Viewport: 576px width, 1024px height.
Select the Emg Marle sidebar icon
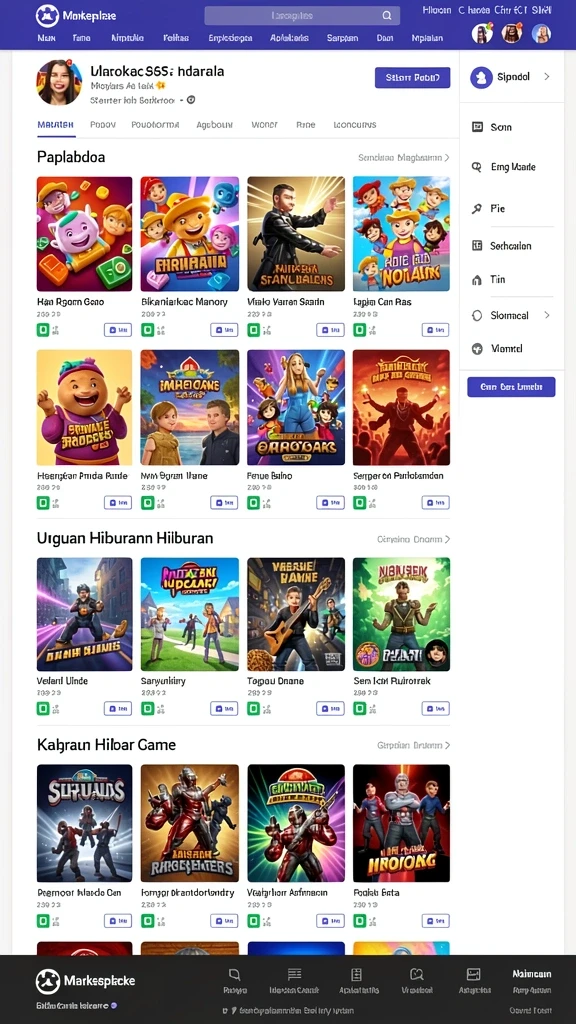click(x=477, y=167)
